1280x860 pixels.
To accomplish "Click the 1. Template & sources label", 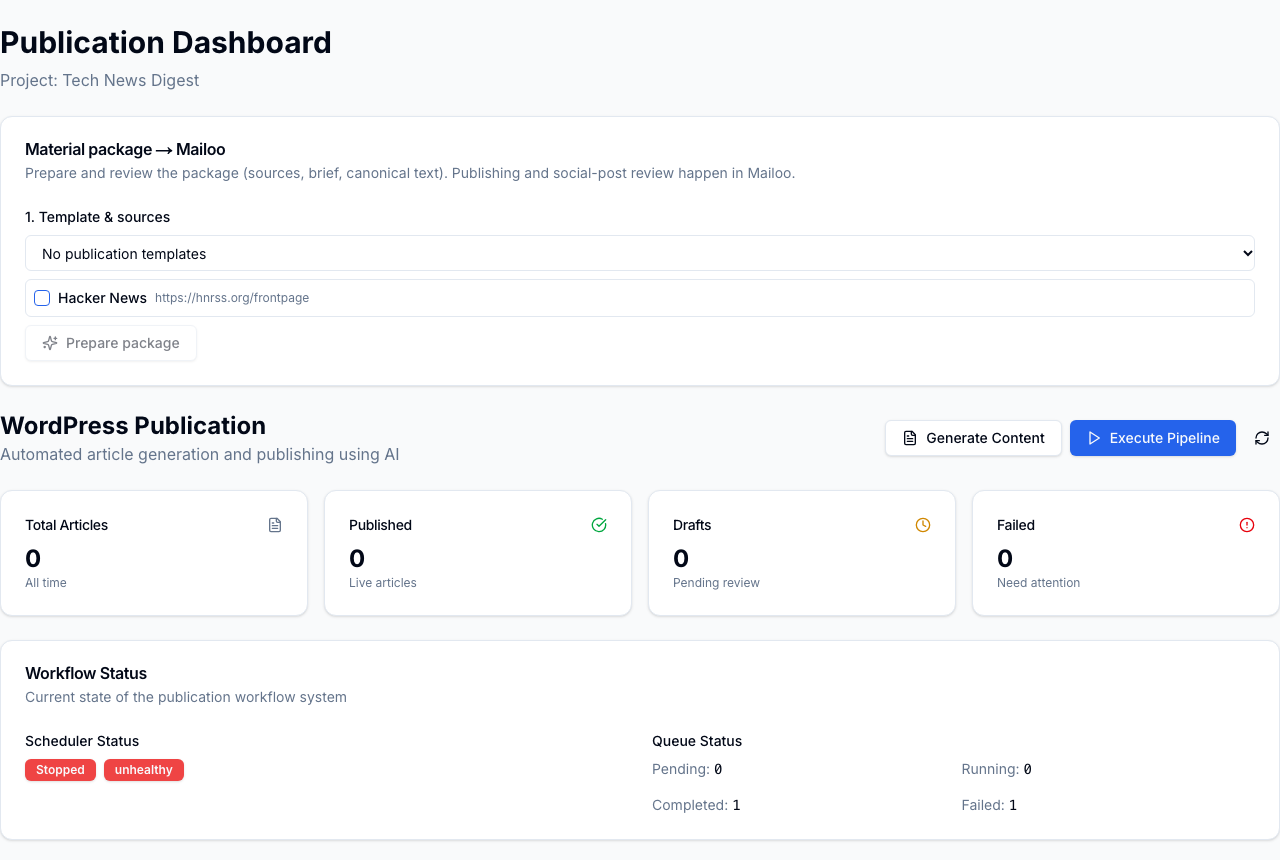I will pos(98,217).
